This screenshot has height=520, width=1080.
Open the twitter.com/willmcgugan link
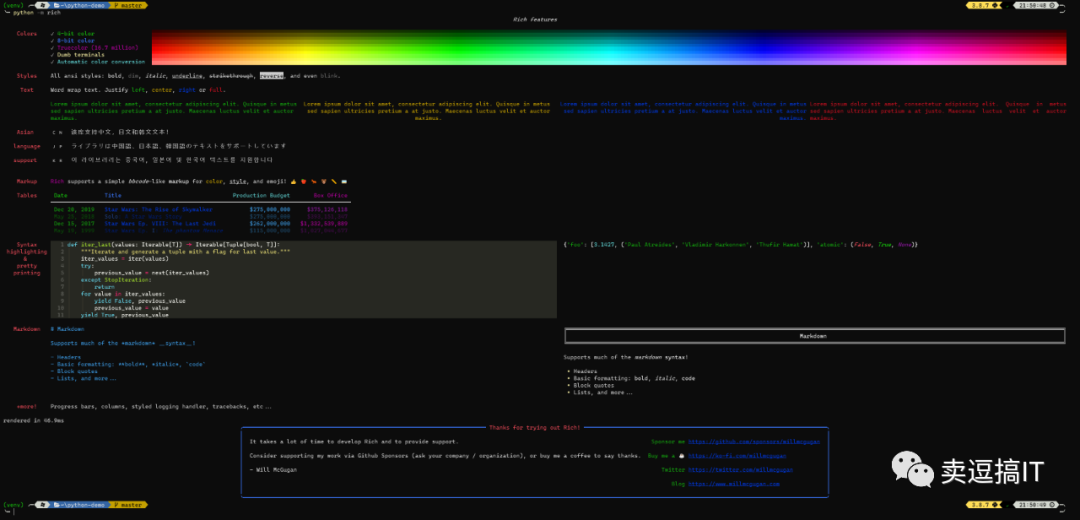coord(740,470)
